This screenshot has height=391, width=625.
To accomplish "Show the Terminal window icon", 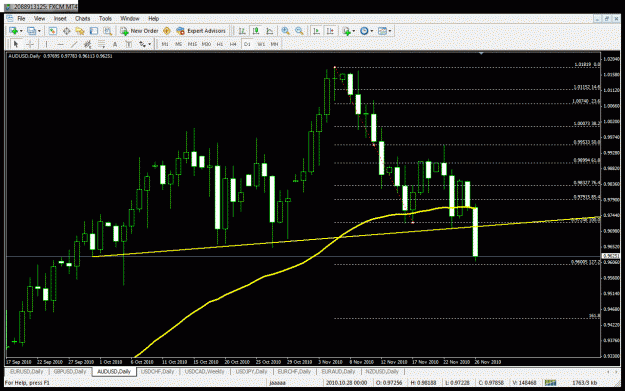I will 94,31.
